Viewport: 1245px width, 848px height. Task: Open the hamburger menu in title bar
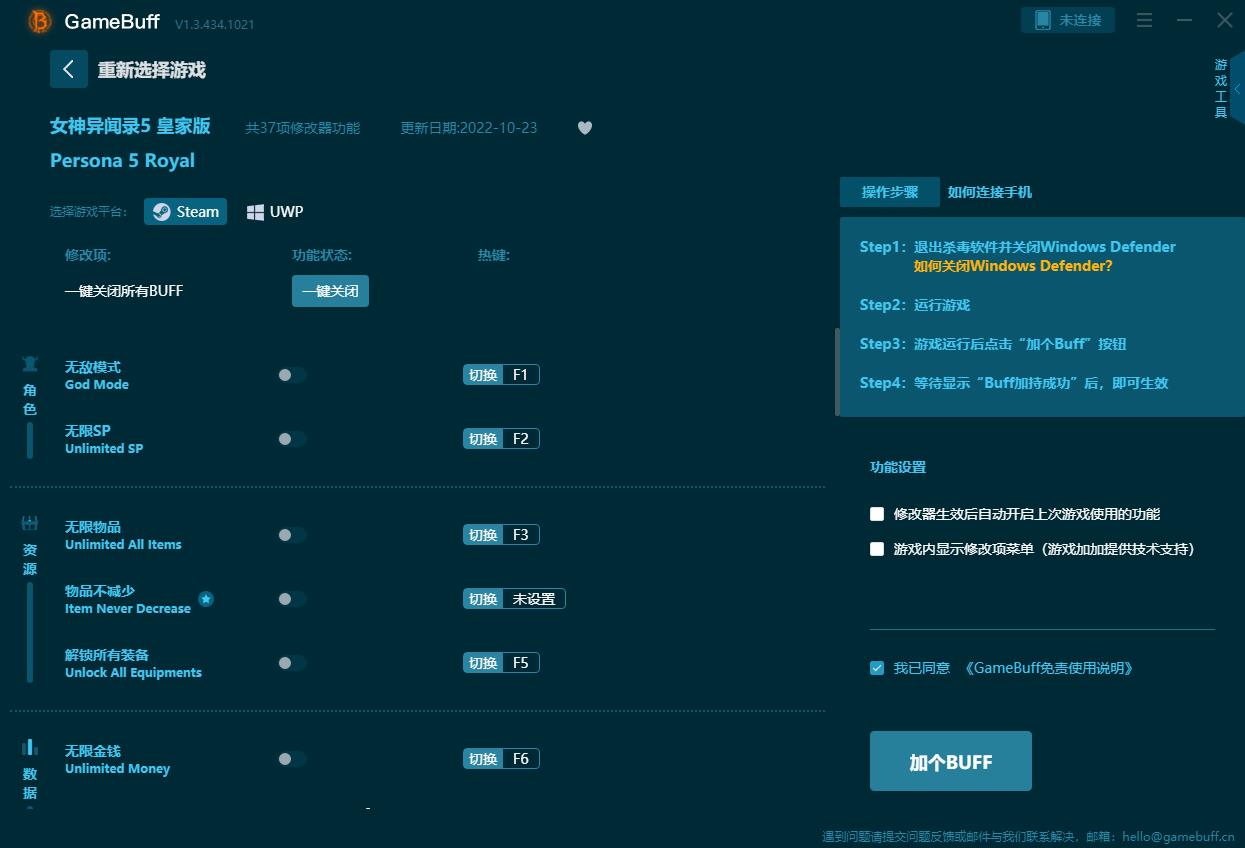(1145, 20)
